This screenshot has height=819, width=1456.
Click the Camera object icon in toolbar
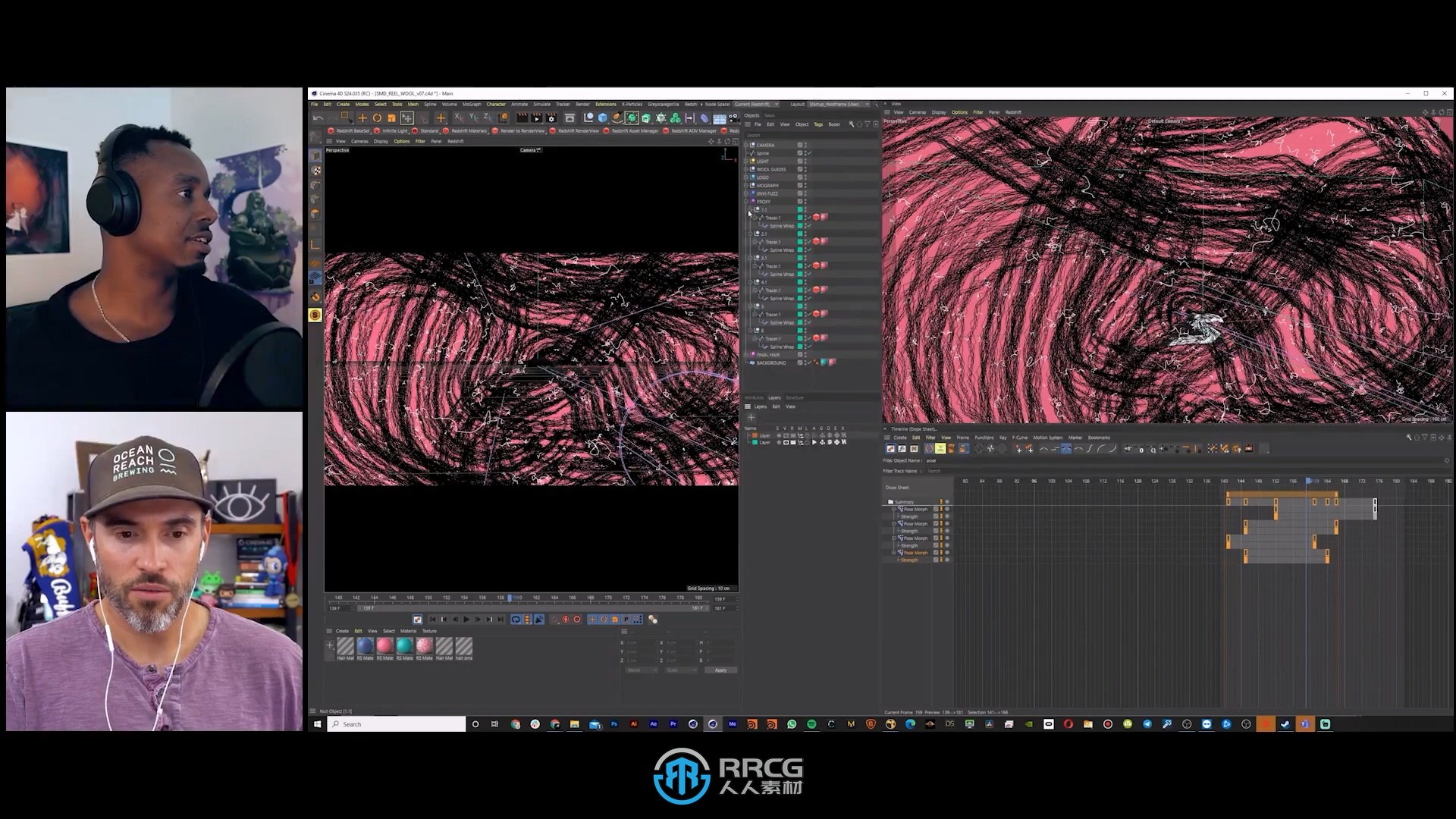(734, 118)
